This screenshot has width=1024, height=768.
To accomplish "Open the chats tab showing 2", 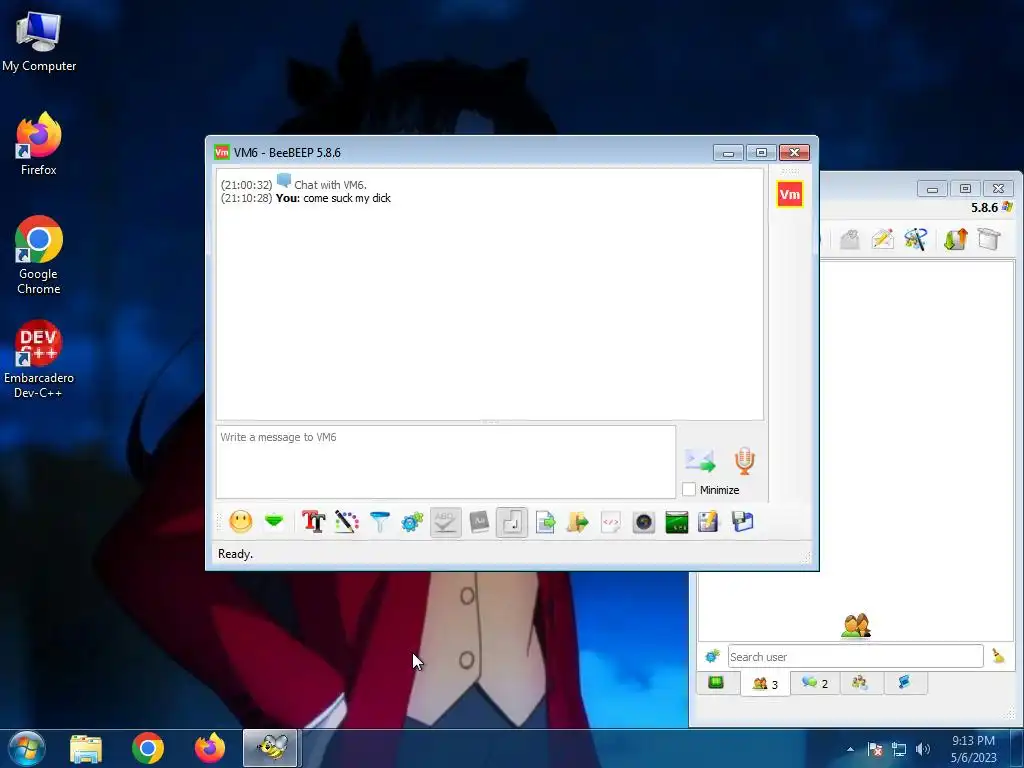I will pyautogui.click(x=815, y=683).
